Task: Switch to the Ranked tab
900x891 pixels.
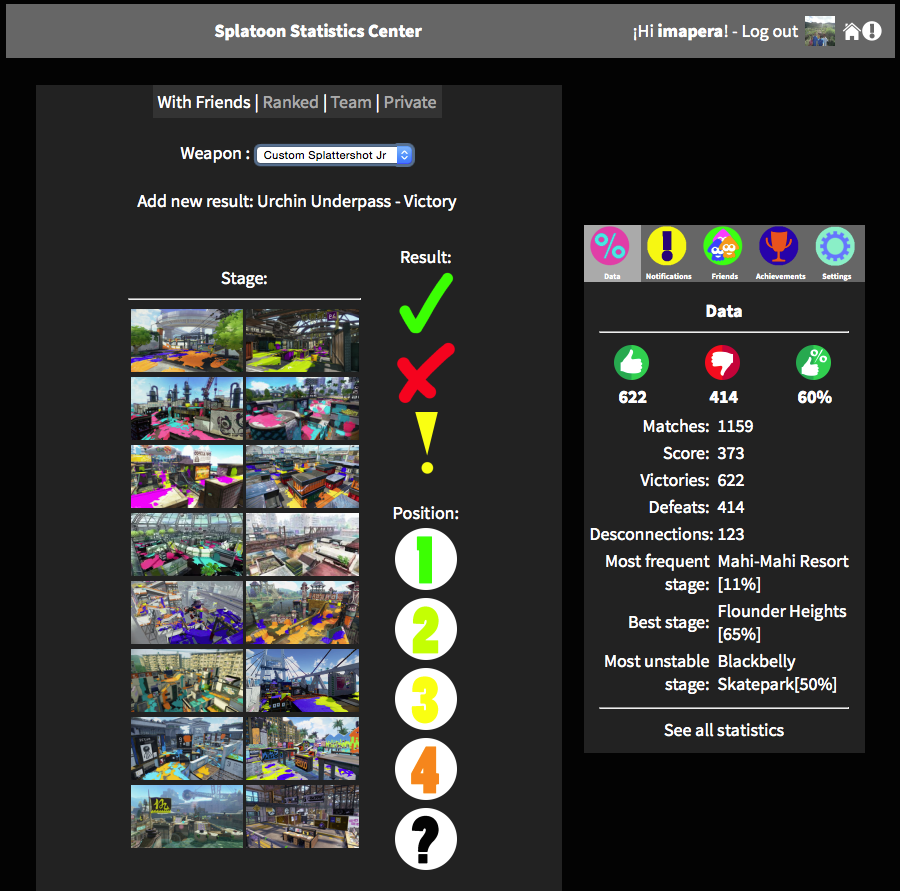Action: point(291,102)
